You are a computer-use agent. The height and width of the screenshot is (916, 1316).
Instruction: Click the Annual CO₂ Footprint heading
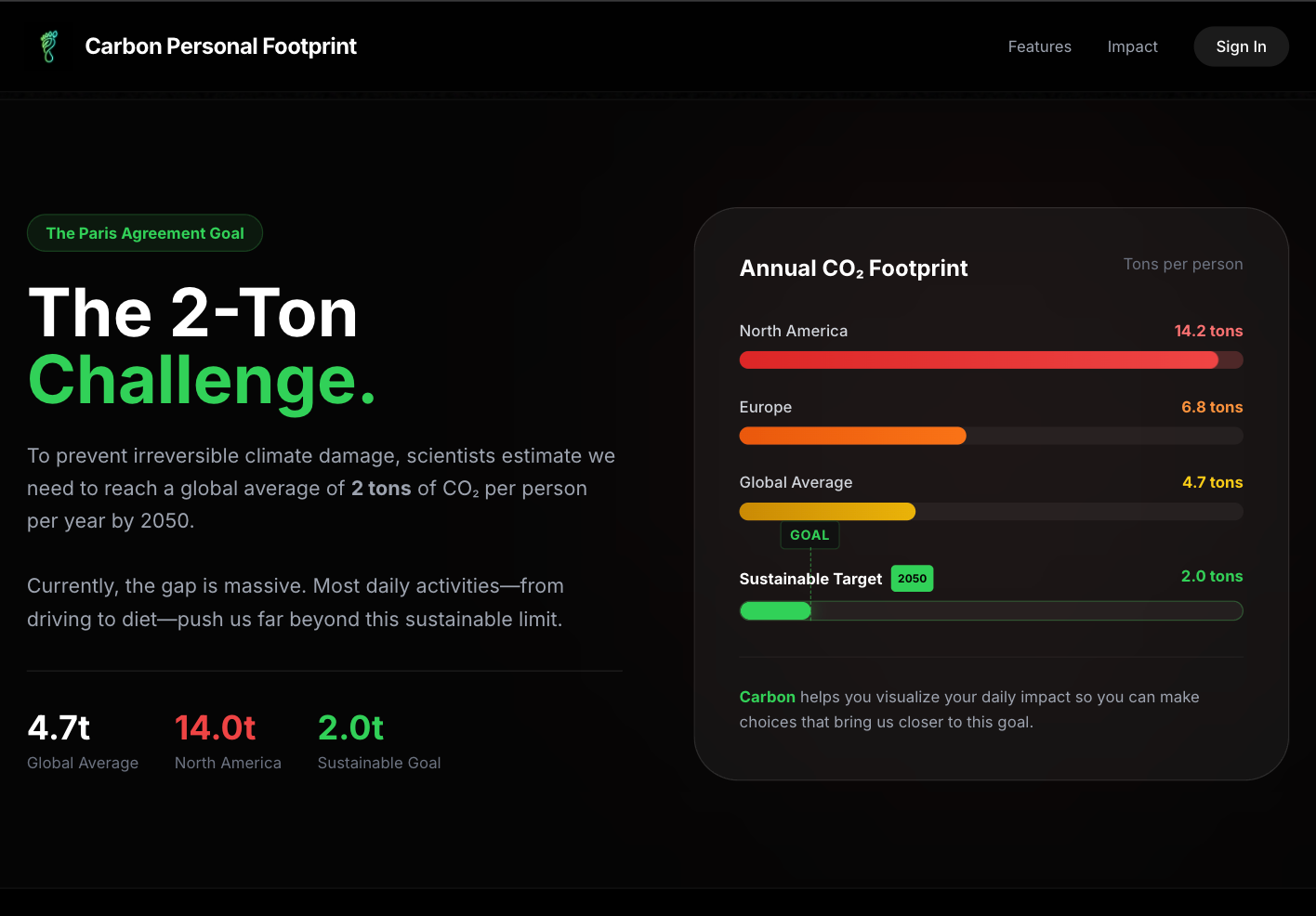pyautogui.click(x=853, y=268)
